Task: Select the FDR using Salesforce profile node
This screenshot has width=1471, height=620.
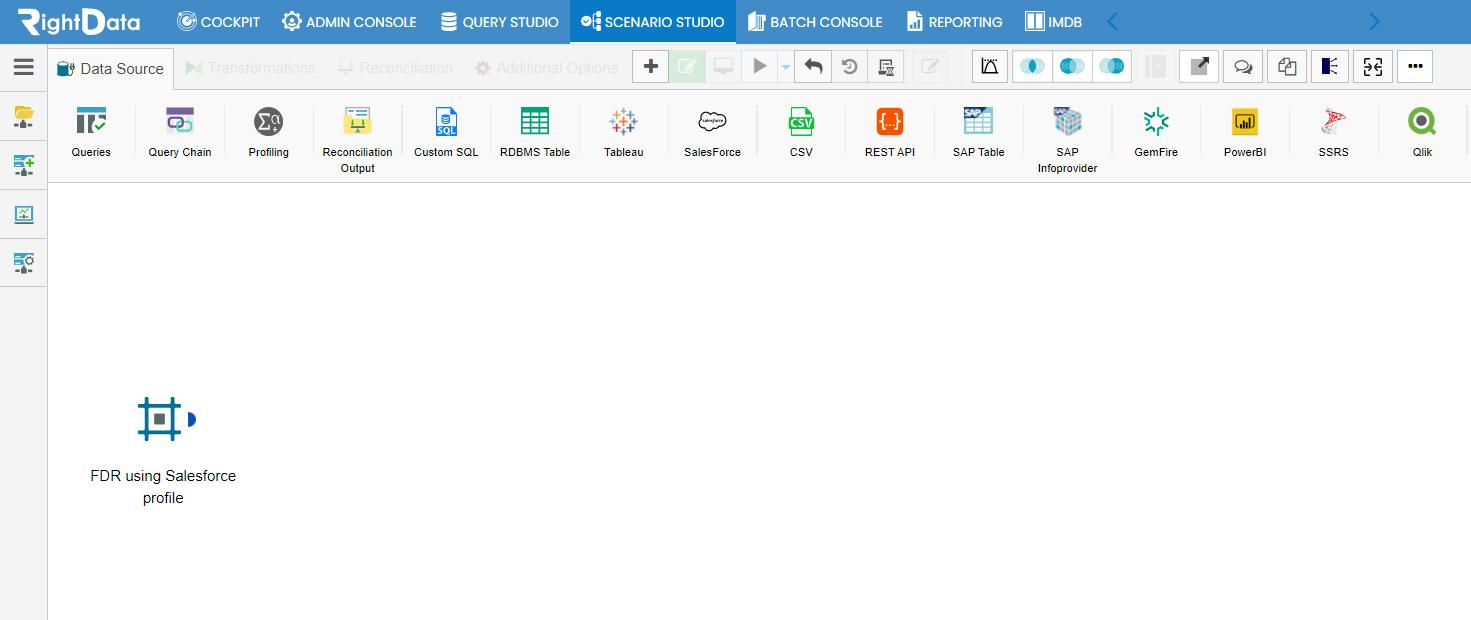Action: [x=161, y=419]
